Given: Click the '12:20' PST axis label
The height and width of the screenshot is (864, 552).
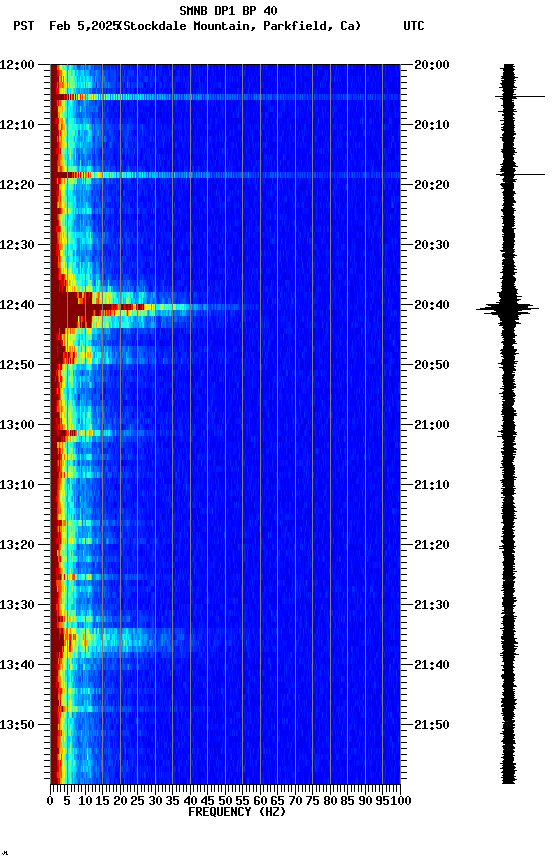Looking at the screenshot, I should click(17, 185).
